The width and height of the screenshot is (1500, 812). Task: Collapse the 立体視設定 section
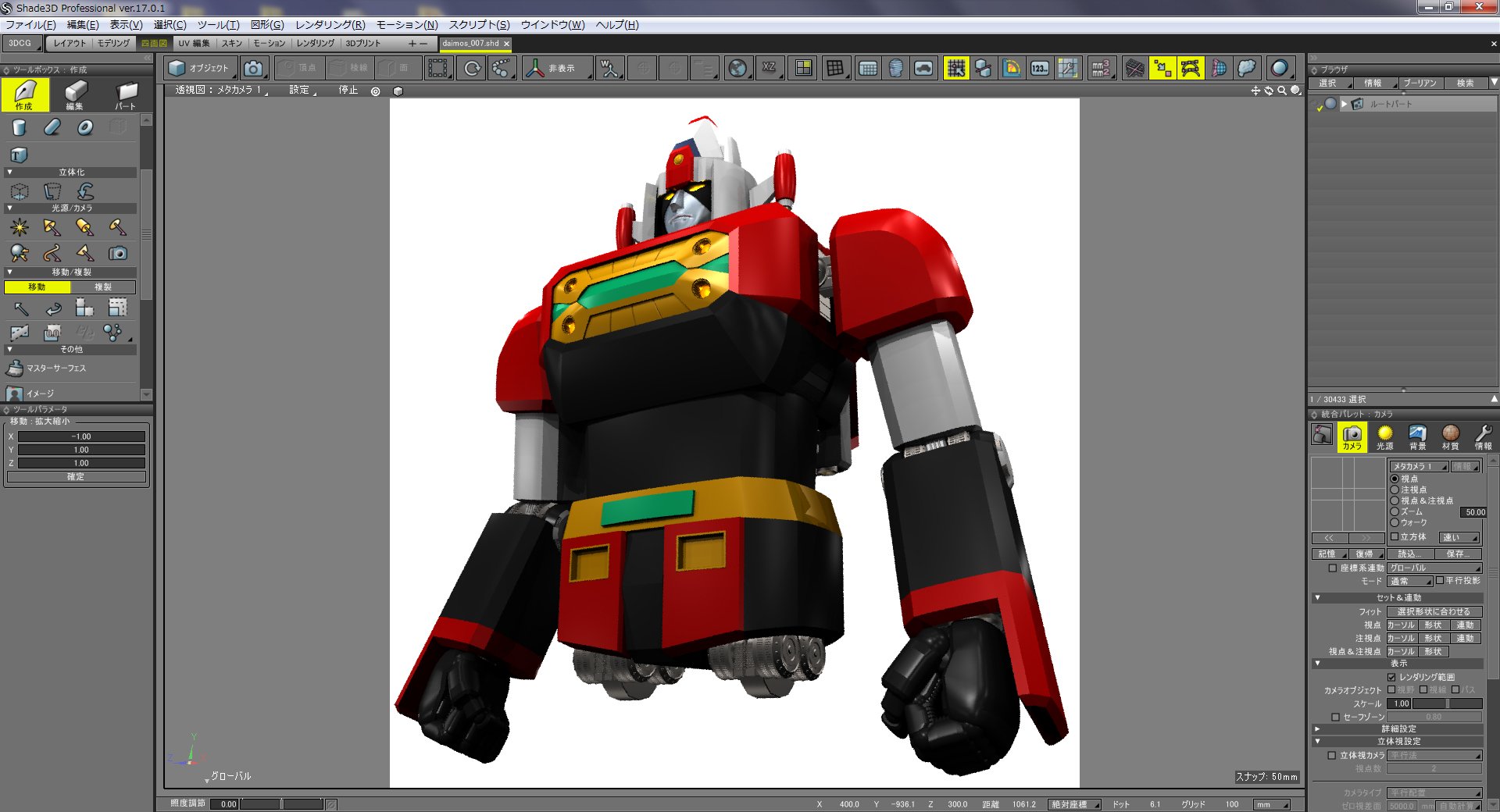1317,741
